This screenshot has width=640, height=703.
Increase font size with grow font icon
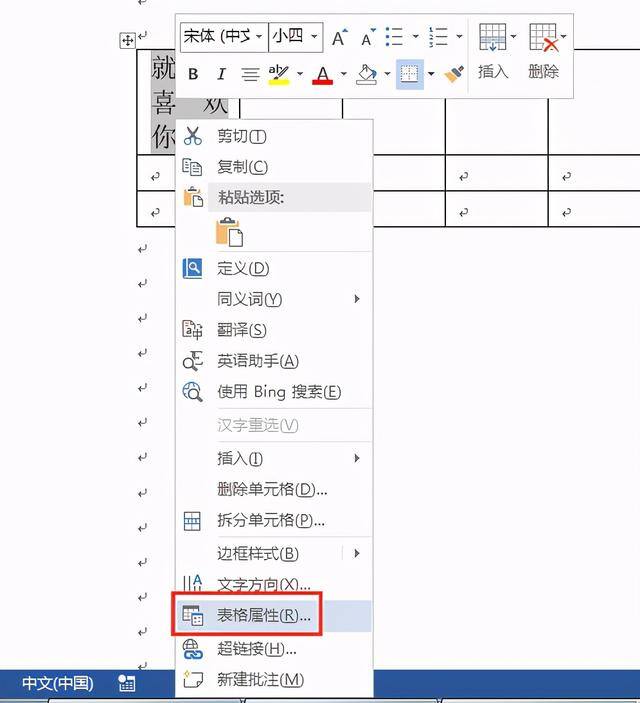[x=340, y=37]
